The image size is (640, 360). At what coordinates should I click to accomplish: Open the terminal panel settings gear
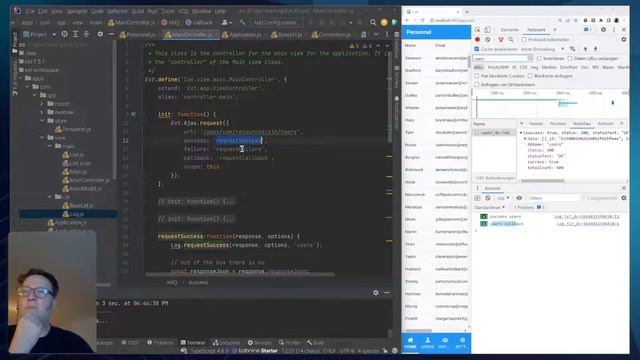376,293
